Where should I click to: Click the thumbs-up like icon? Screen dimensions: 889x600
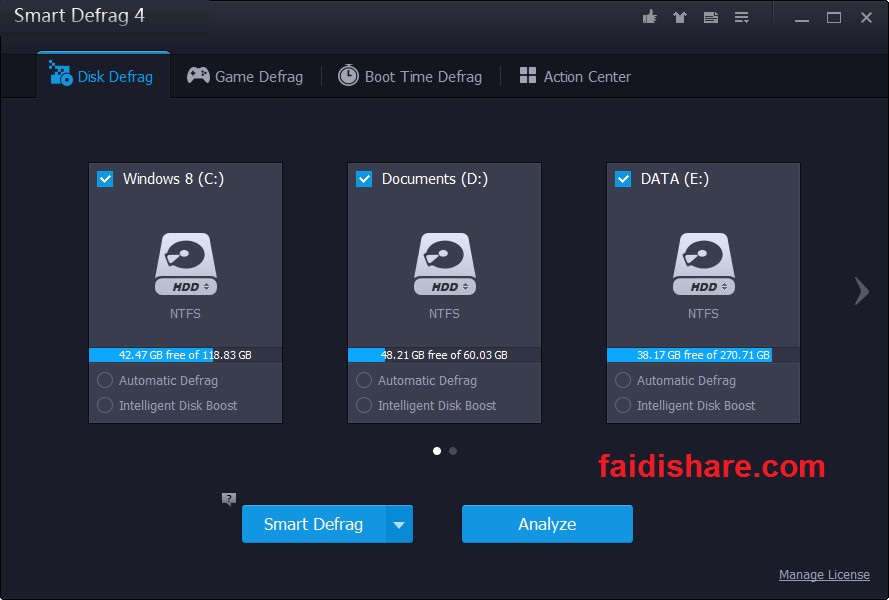[650, 17]
